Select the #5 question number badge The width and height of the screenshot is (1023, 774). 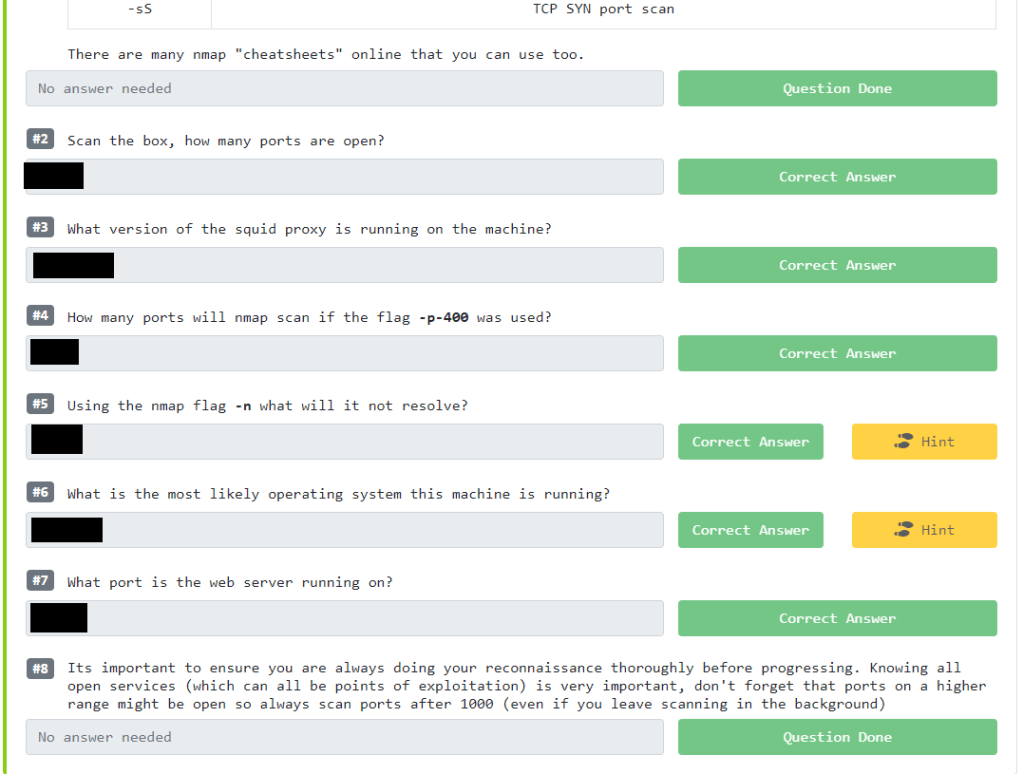pos(40,404)
